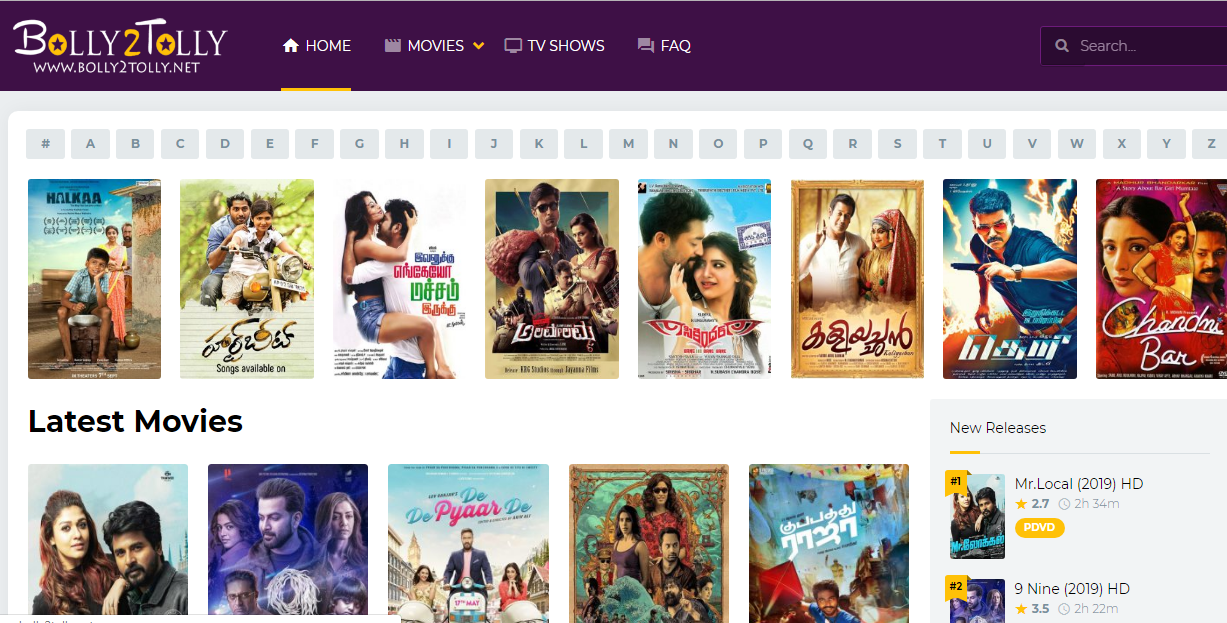Screen dimensions: 1227x623
Task: Click the Bolly2Tolly site logo
Action: coord(120,46)
